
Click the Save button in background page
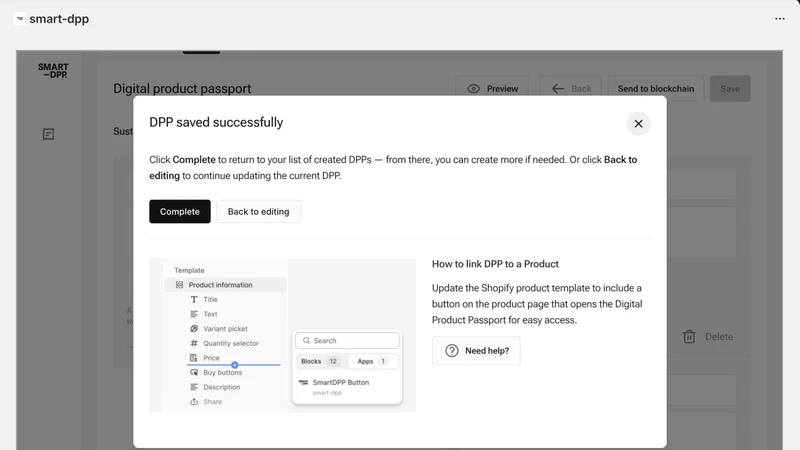tap(730, 89)
